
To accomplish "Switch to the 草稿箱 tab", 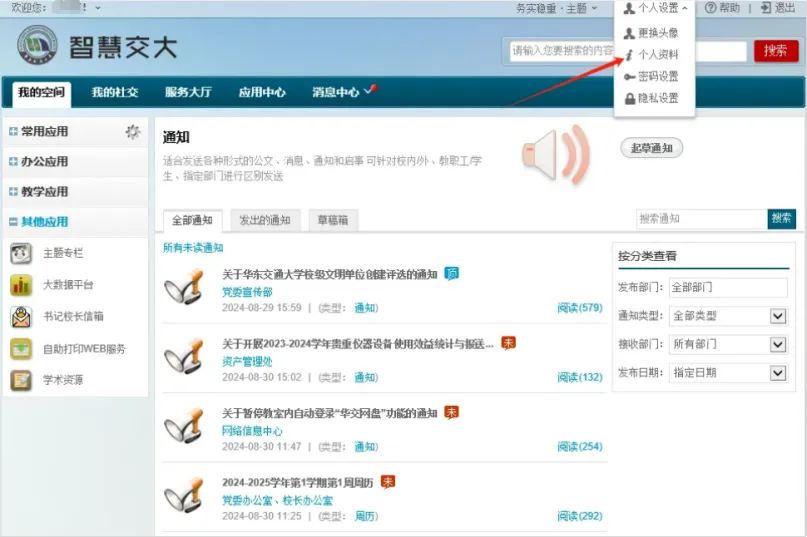I will pyautogui.click(x=333, y=220).
